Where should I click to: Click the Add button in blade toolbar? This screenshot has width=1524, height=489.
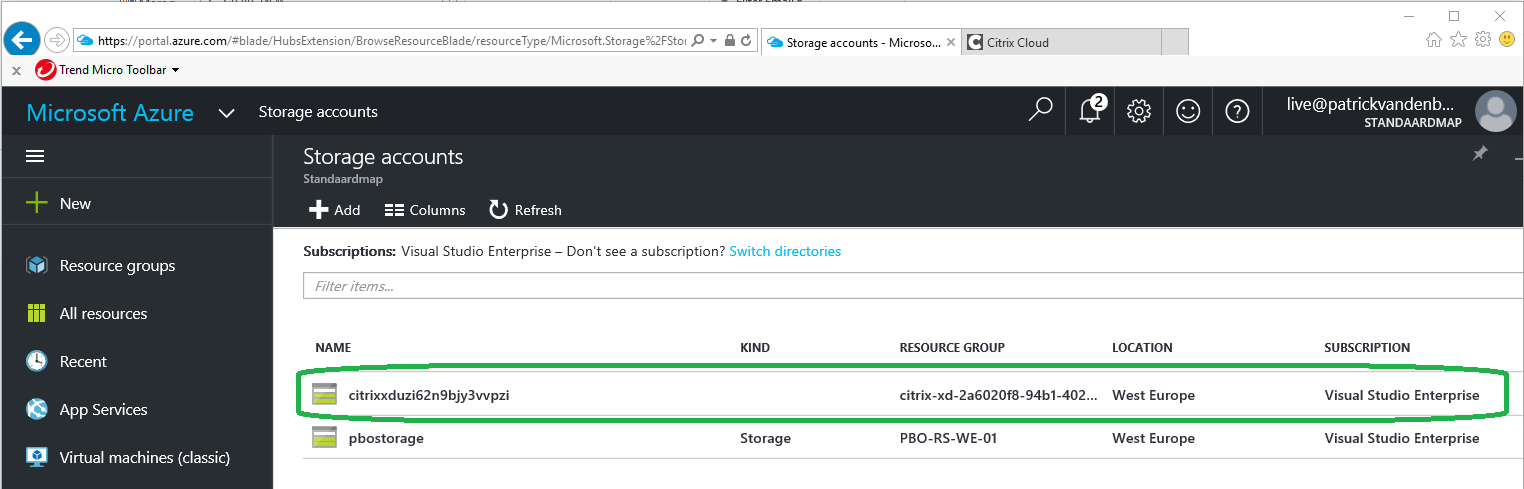334,210
